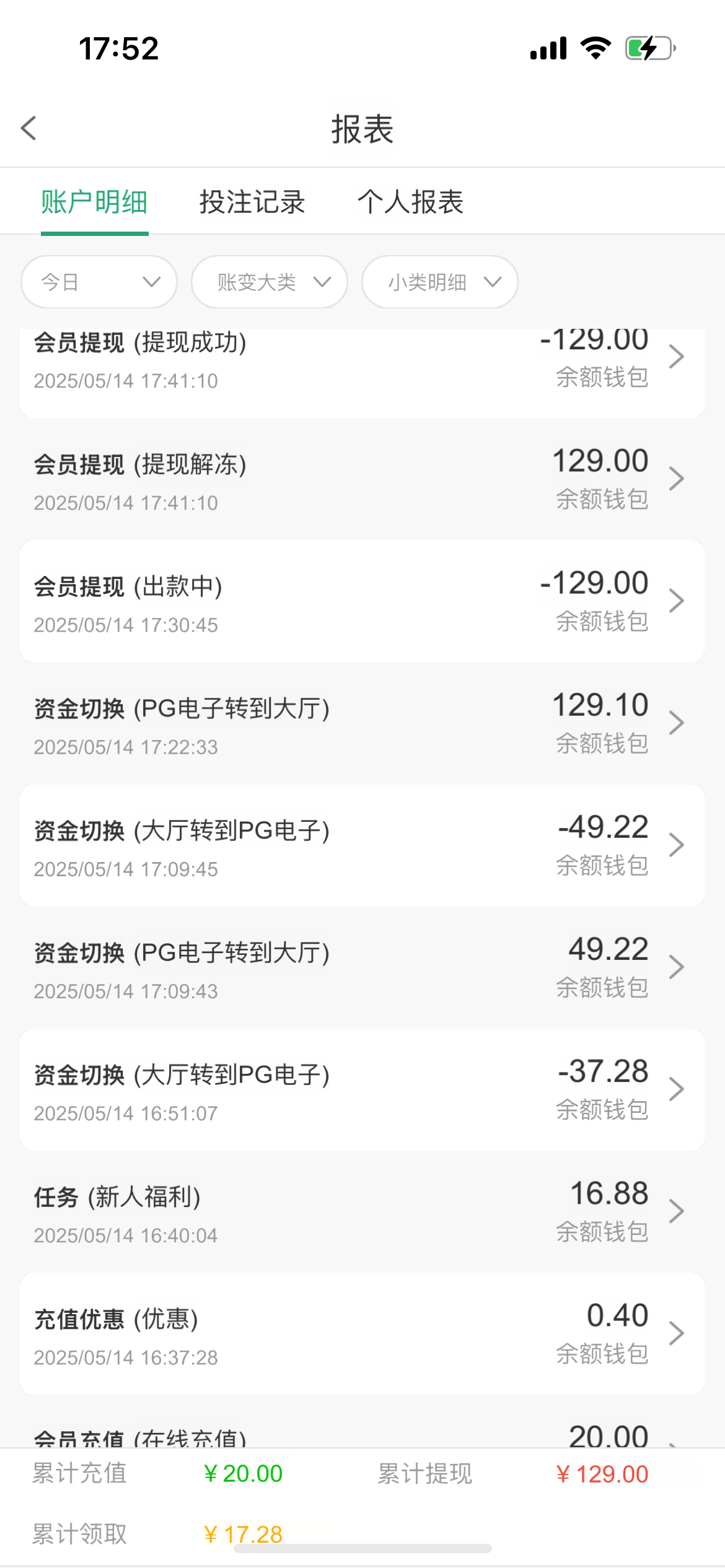Open the -37.28 大厅转到PG电子 transfer record
725x1568 pixels.
click(362, 1090)
